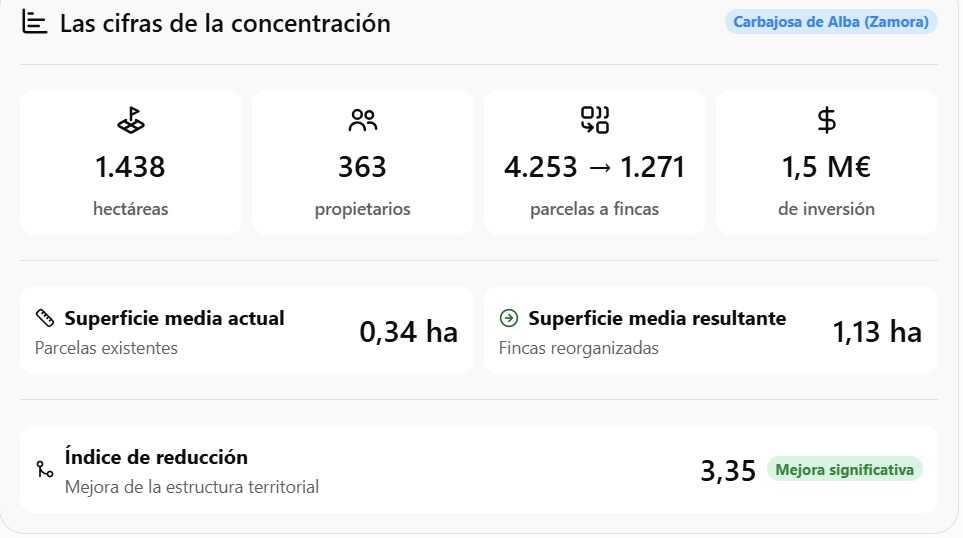Click the 0,34 ha value
The image size is (963, 538).
pos(408,332)
